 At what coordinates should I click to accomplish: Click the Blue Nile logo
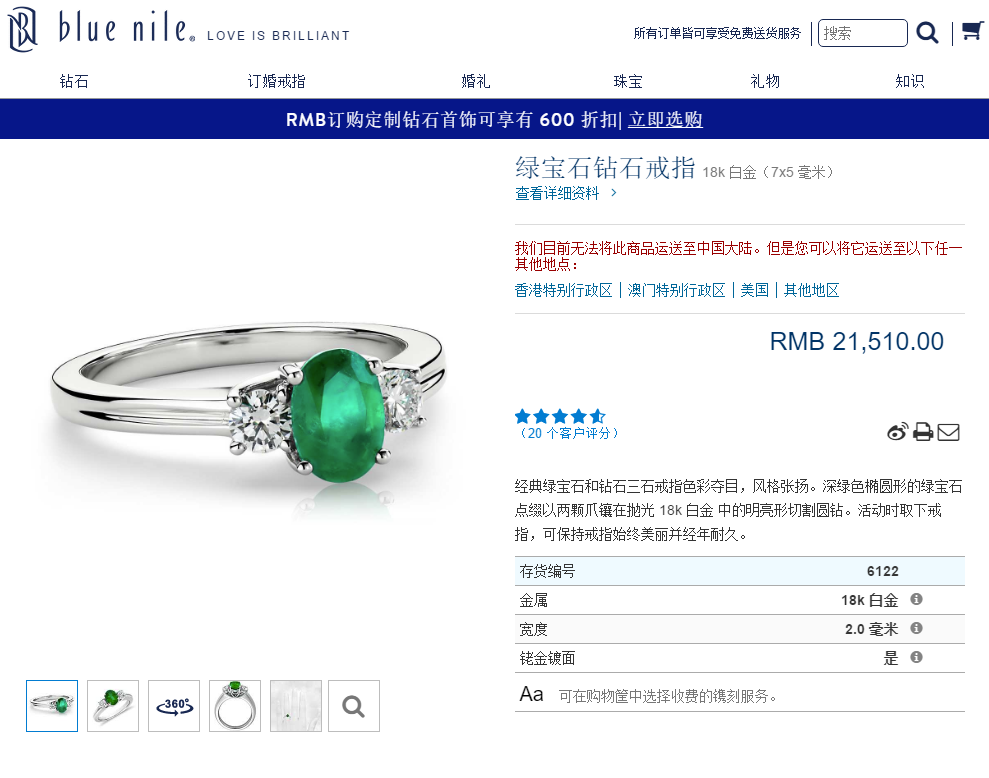coord(101,29)
